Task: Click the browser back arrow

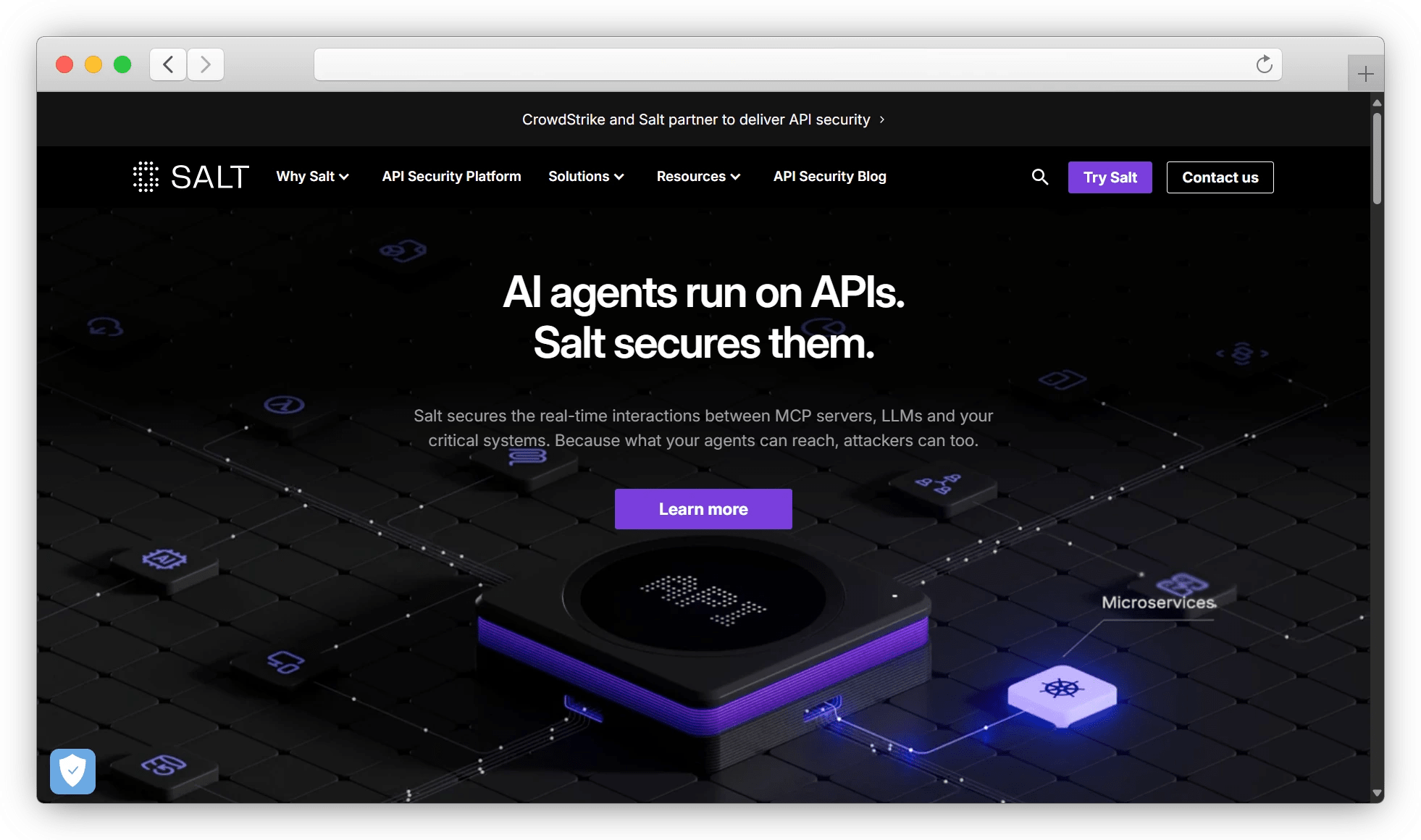Action: 168,64
